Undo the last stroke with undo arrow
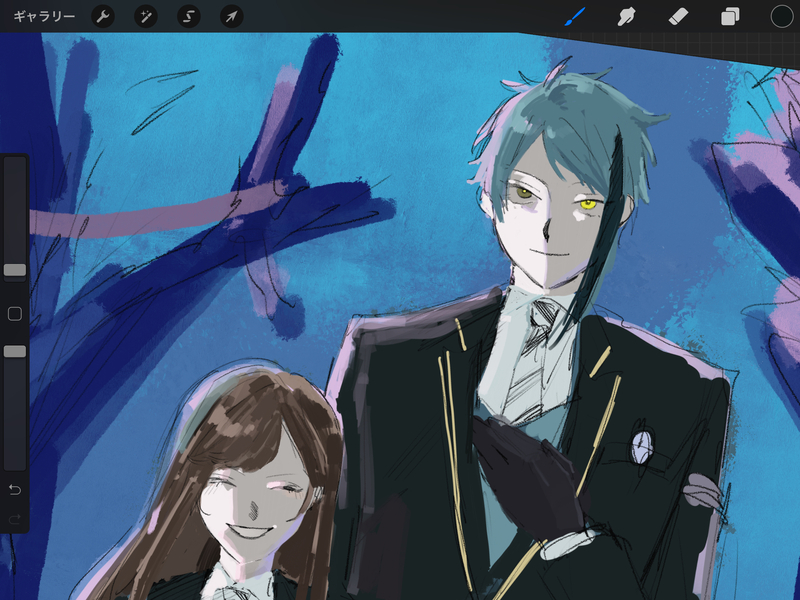 [15, 490]
